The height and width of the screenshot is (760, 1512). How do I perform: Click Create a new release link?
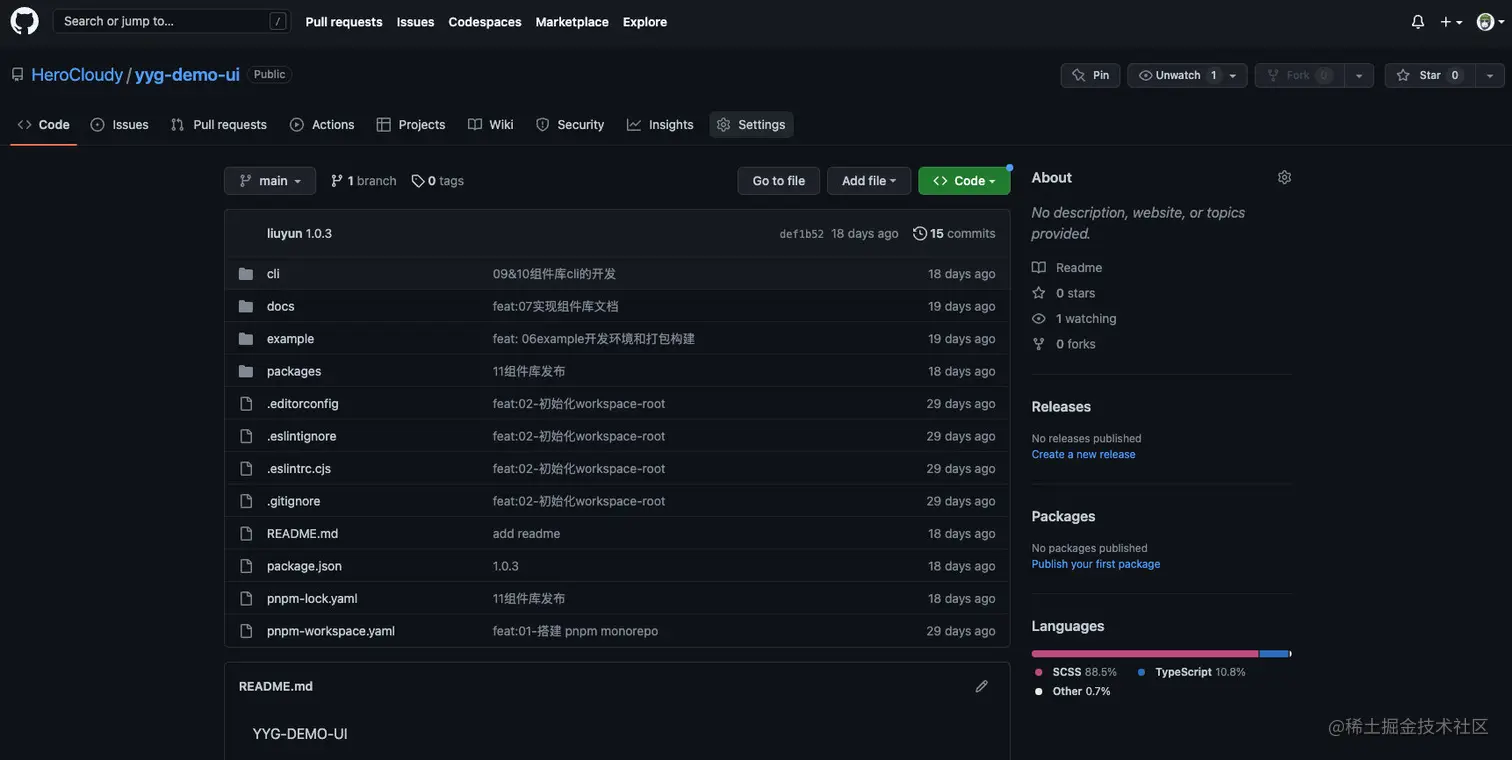tap(1083, 455)
